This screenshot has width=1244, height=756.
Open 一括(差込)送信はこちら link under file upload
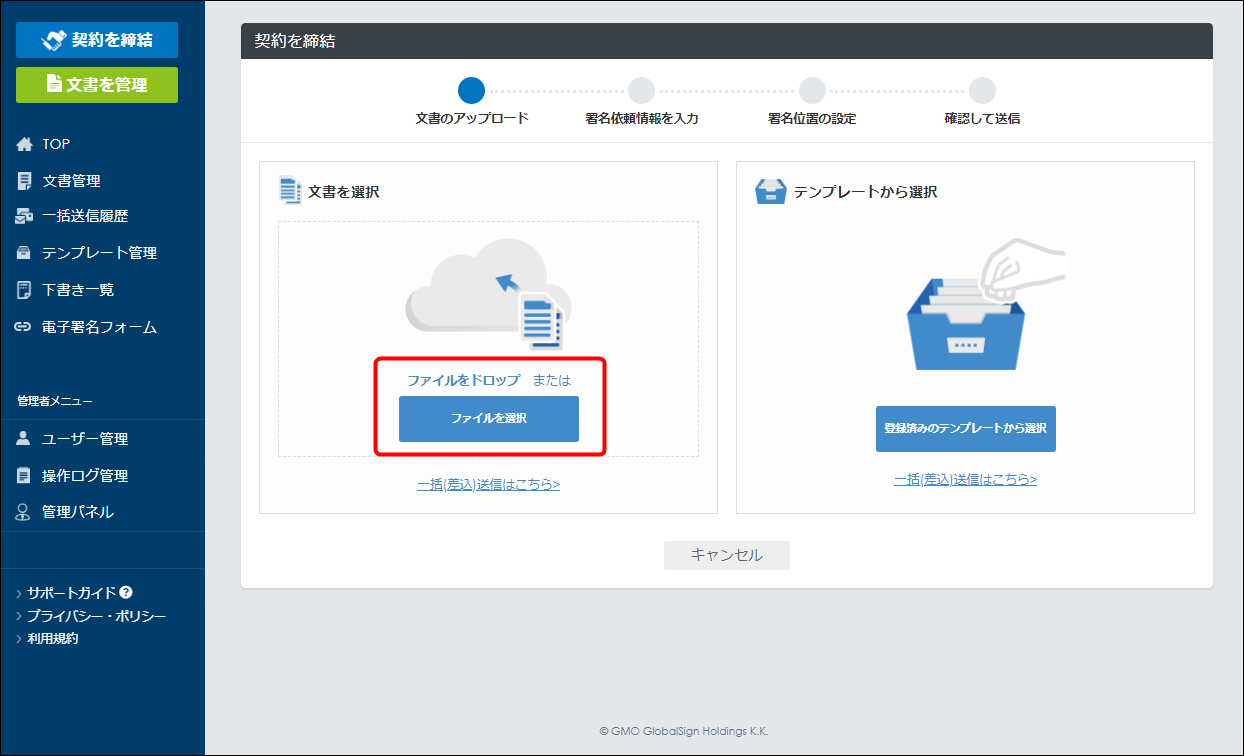pyautogui.click(x=488, y=484)
